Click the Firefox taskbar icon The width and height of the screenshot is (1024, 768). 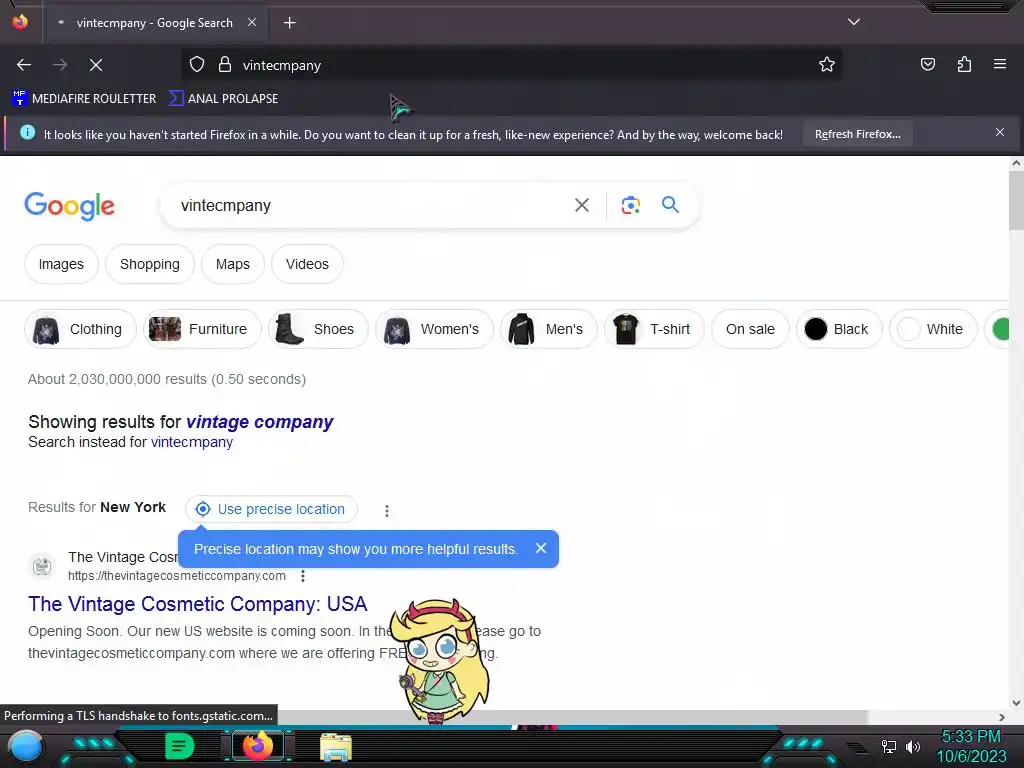click(258, 746)
